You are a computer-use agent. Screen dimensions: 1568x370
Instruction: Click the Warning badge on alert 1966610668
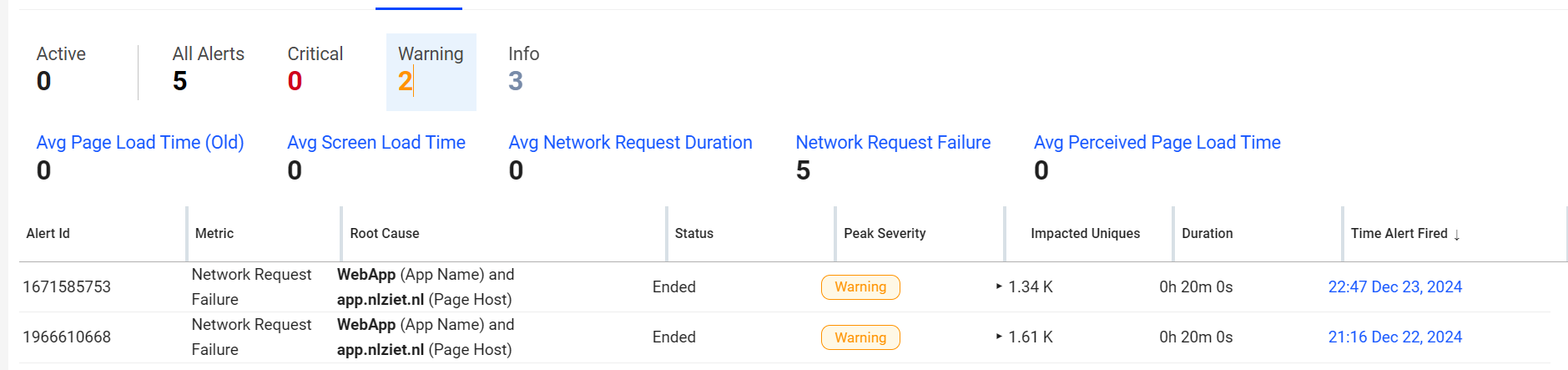[860, 337]
